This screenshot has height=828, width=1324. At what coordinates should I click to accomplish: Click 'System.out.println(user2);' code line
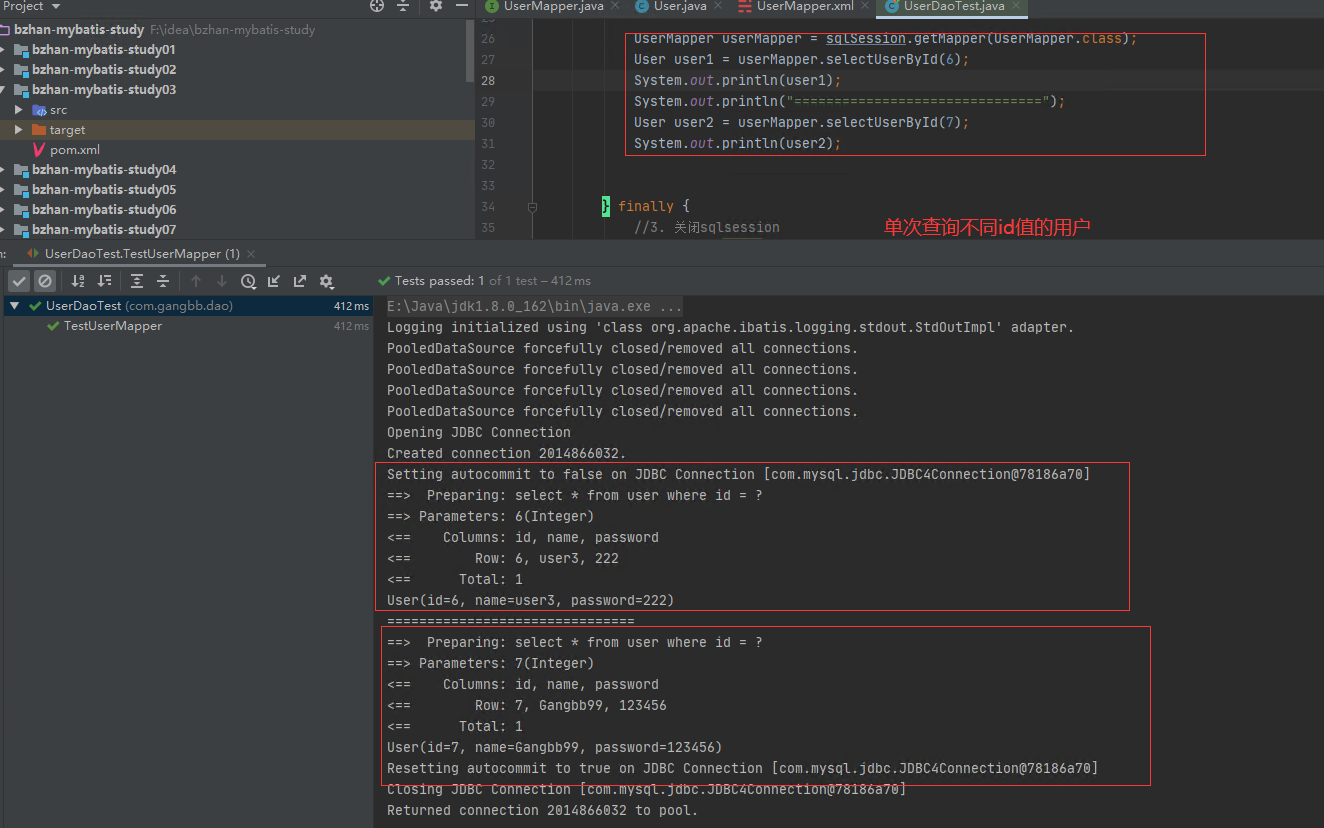738,144
